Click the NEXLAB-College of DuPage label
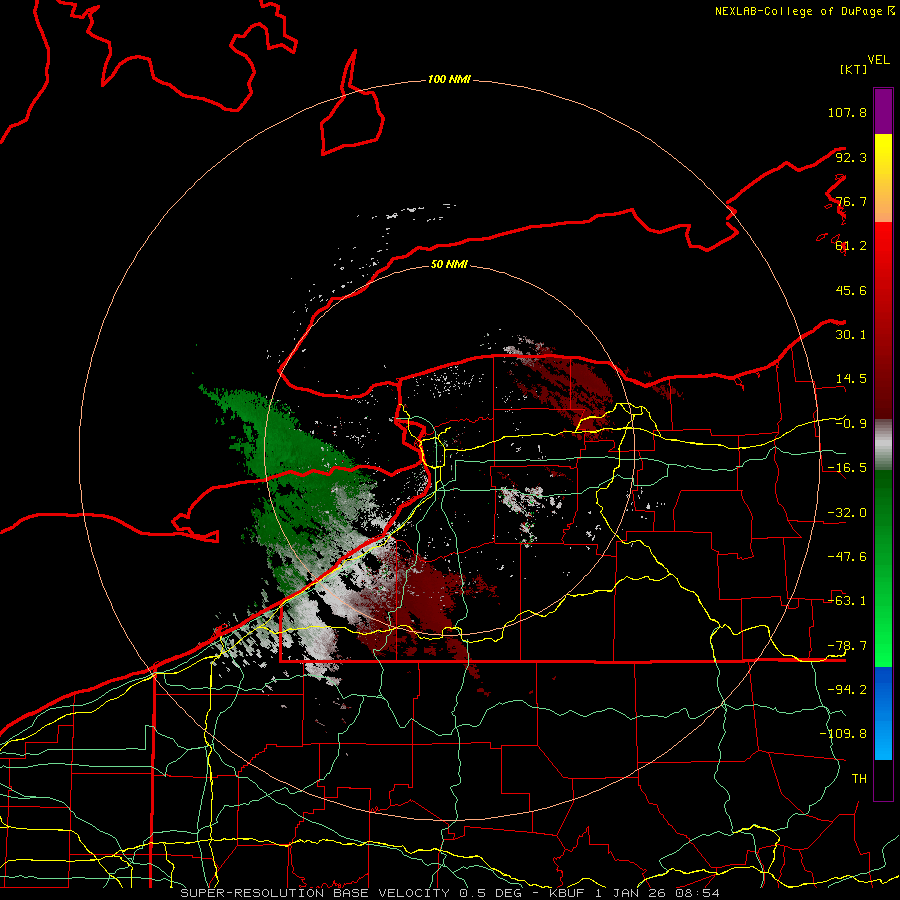The image size is (900, 900). pyautogui.click(x=805, y=11)
